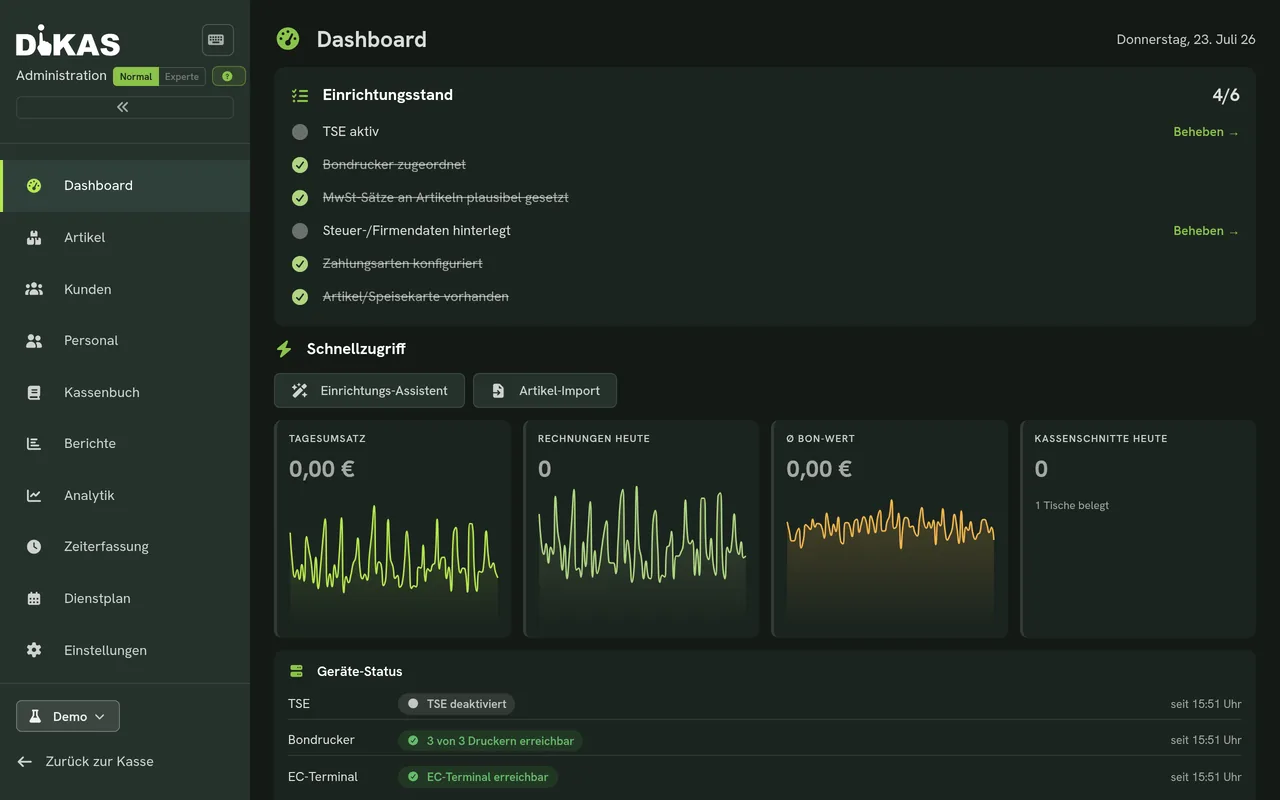Click the help question mark button
The width and height of the screenshot is (1280, 800).
pyautogui.click(x=229, y=77)
